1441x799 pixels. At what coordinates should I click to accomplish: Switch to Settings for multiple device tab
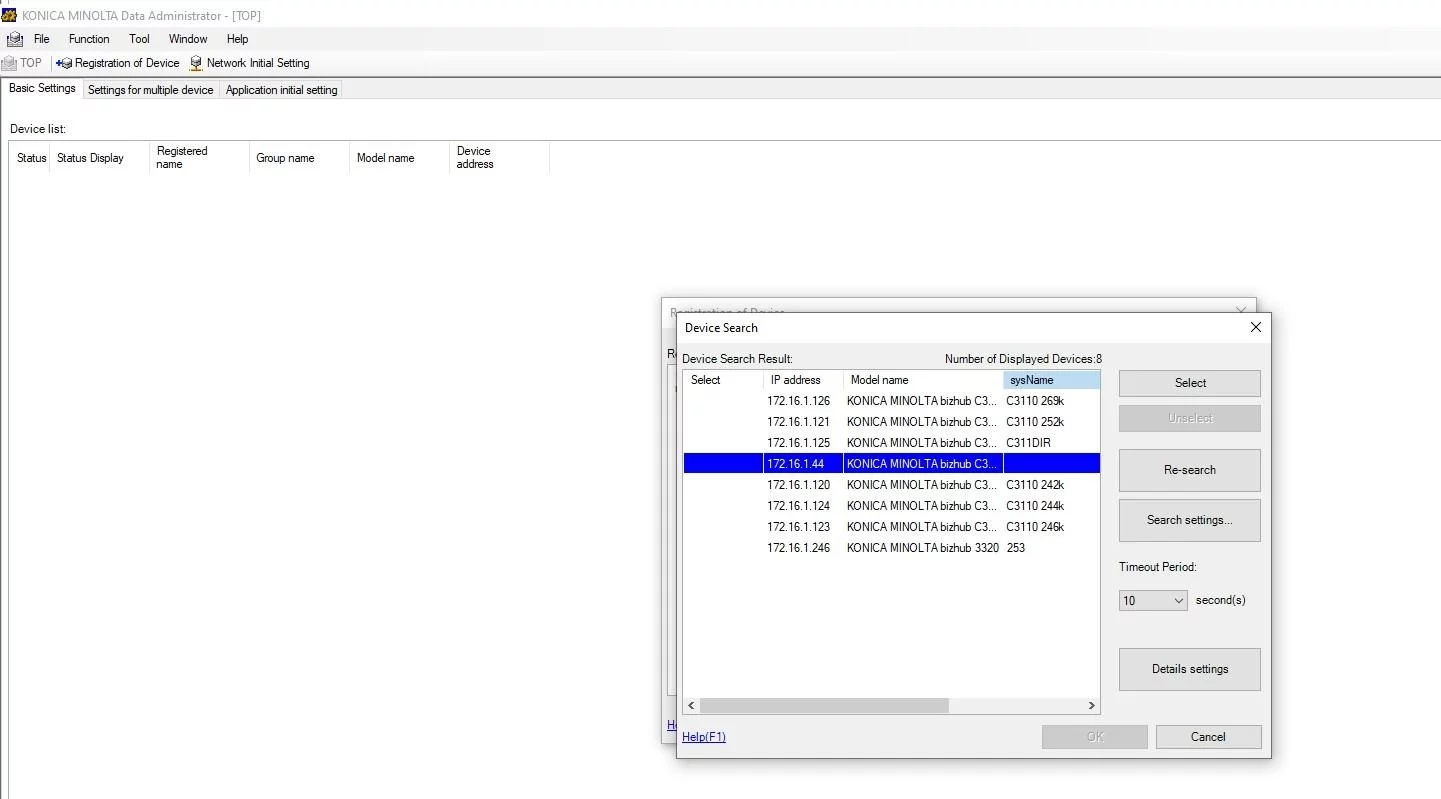pos(150,90)
